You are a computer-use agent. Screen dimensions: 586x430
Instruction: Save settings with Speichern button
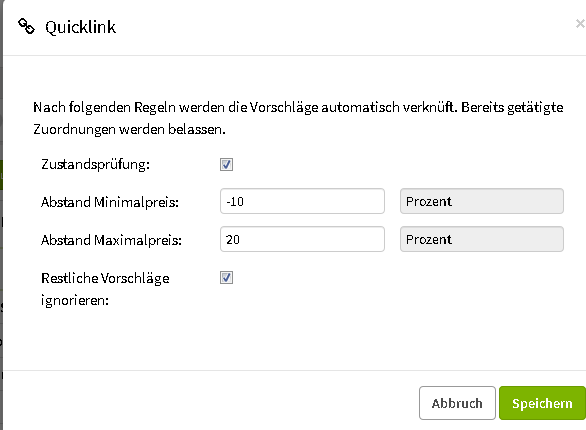pos(542,403)
